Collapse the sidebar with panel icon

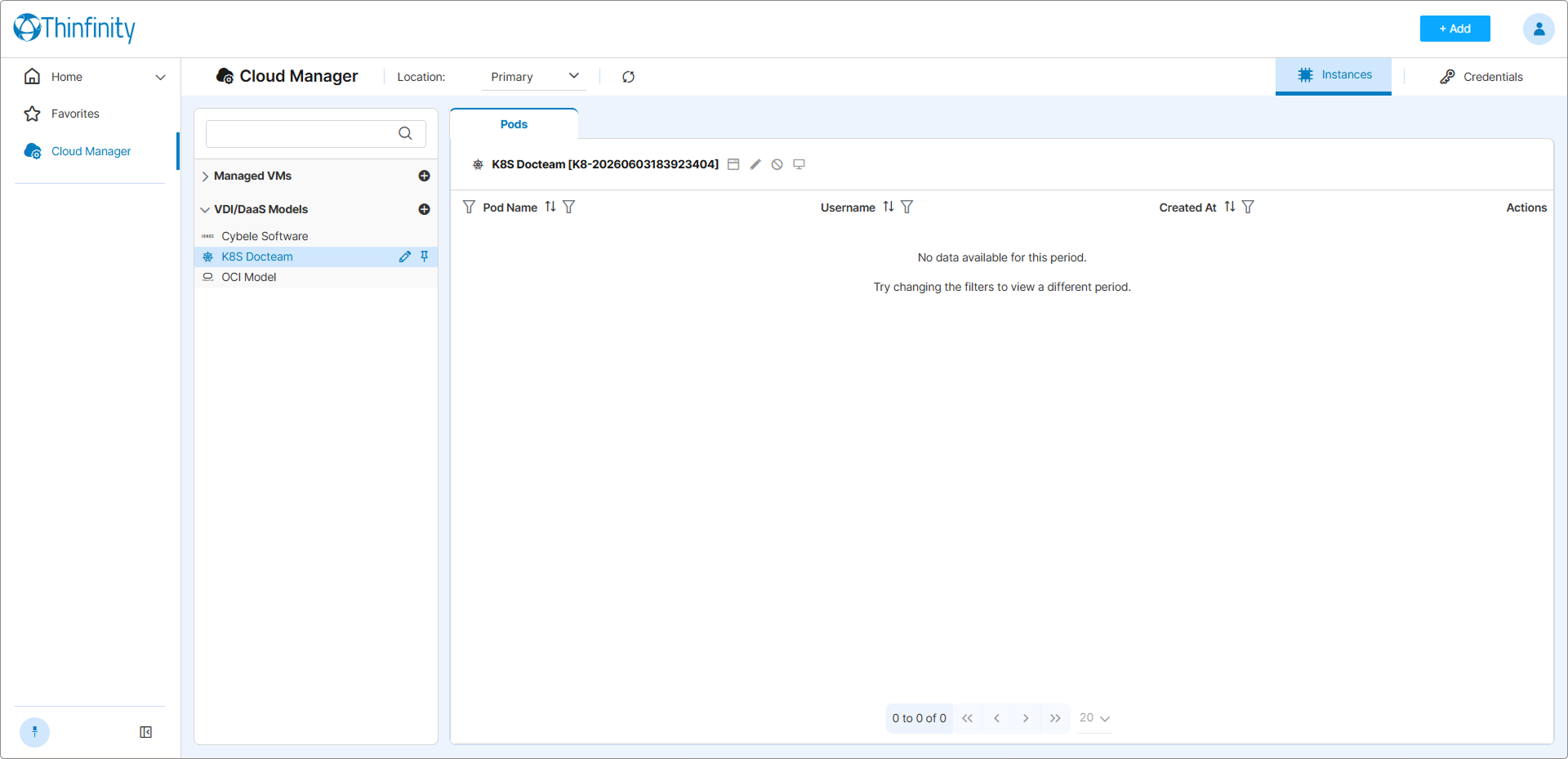(145, 732)
